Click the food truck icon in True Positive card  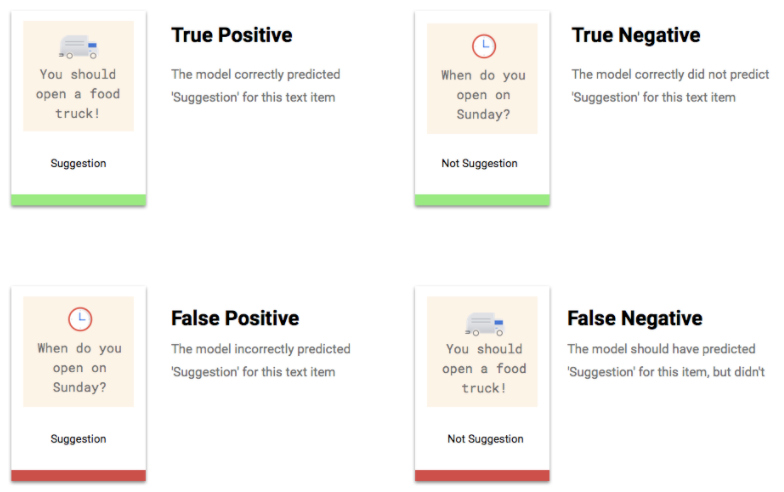tap(78, 47)
